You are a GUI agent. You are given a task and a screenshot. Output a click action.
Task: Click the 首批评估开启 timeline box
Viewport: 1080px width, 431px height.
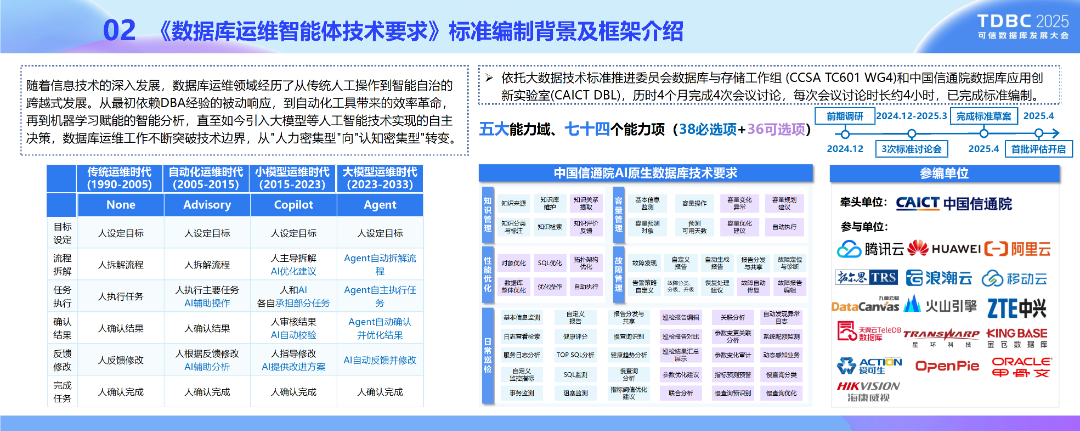click(x=1038, y=149)
